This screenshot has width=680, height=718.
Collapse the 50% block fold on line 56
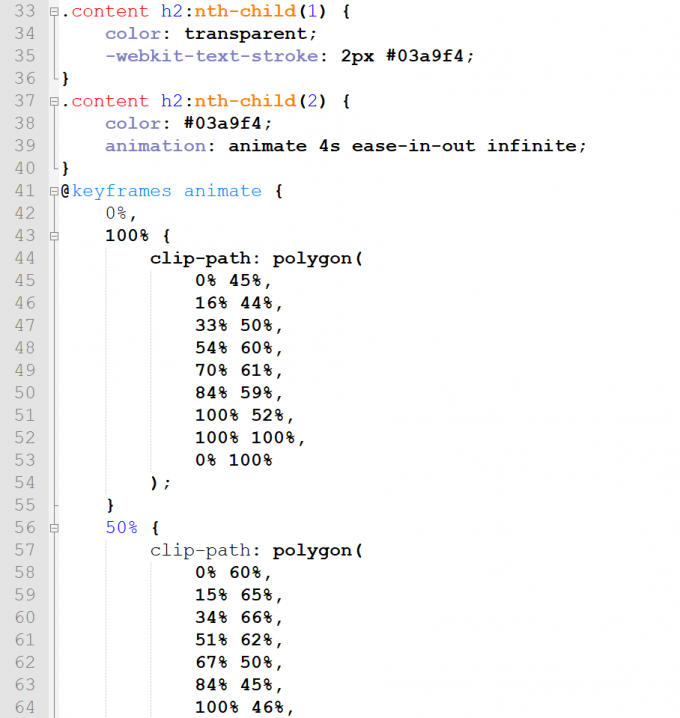coord(54,528)
